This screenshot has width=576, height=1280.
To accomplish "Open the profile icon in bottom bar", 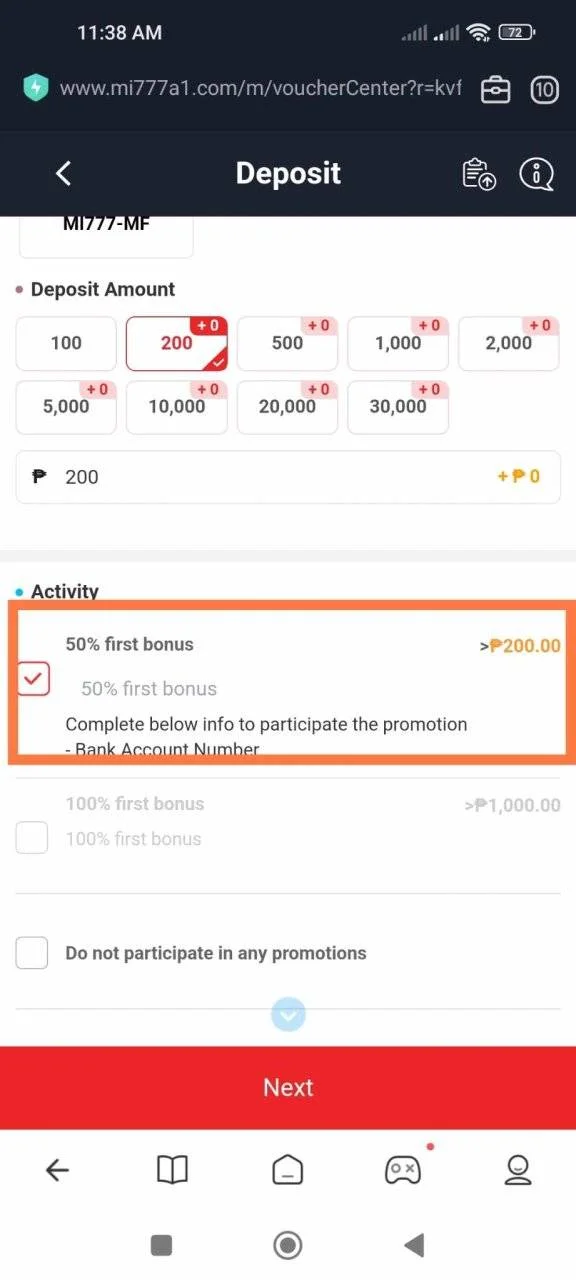I will (x=518, y=1169).
